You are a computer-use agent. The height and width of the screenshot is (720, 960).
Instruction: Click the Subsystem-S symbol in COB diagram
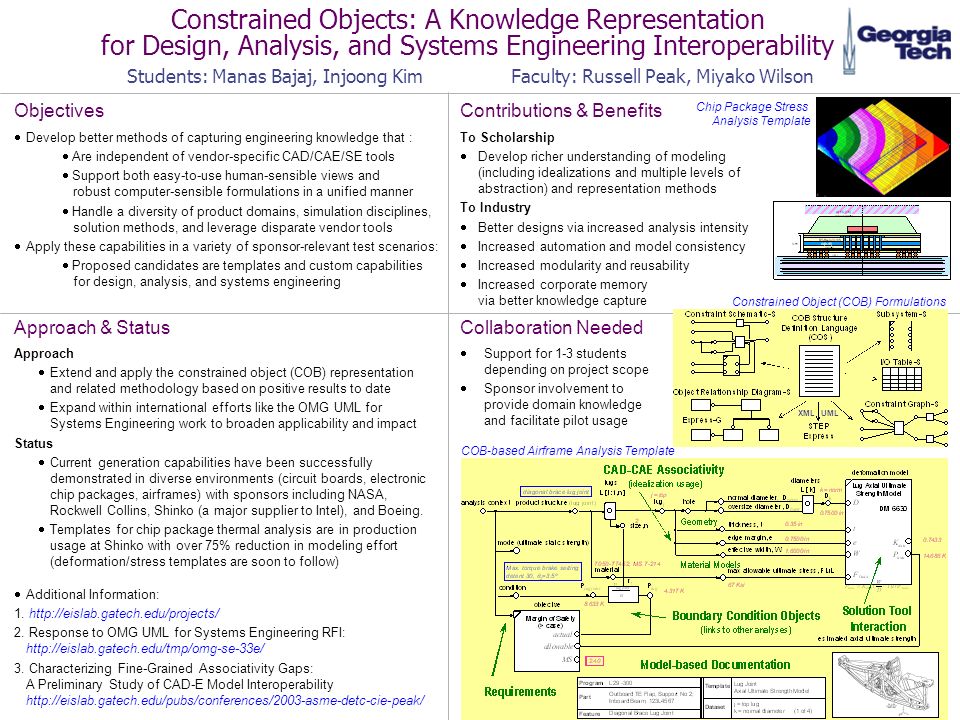(901, 335)
